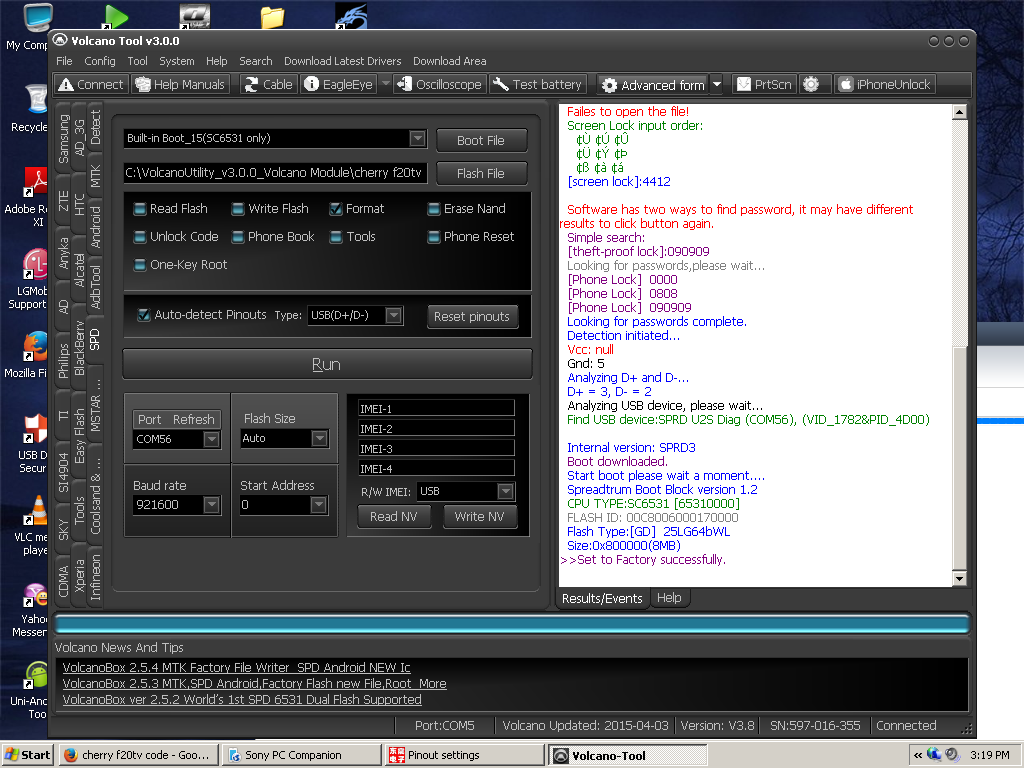The width and height of the screenshot is (1024, 768).
Task: Click the Write NV button
Action: [x=479, y=516]
